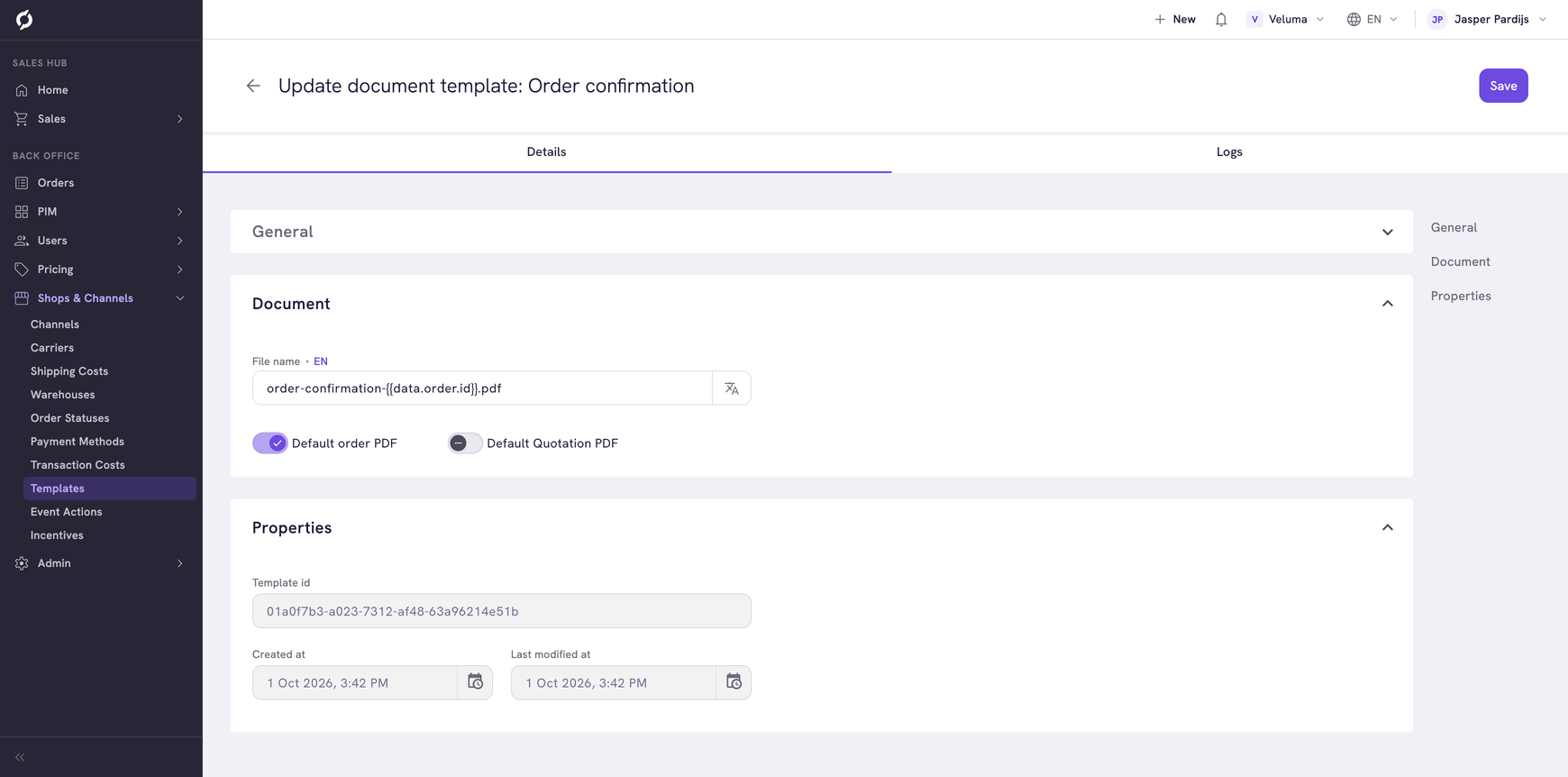Open Templates in the sidebar

[x=110, y=489]
